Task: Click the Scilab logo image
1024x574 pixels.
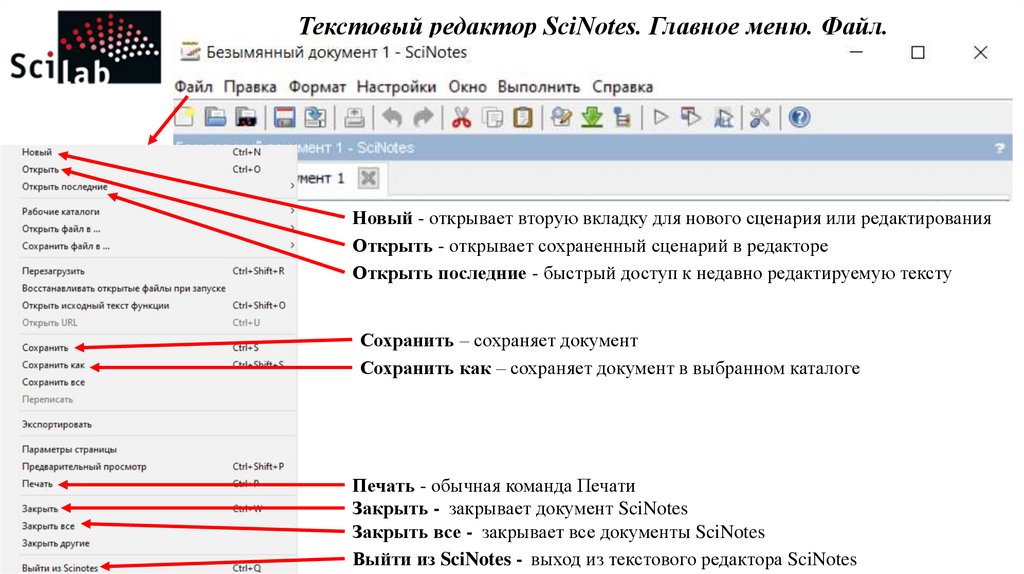Action: 86,47
